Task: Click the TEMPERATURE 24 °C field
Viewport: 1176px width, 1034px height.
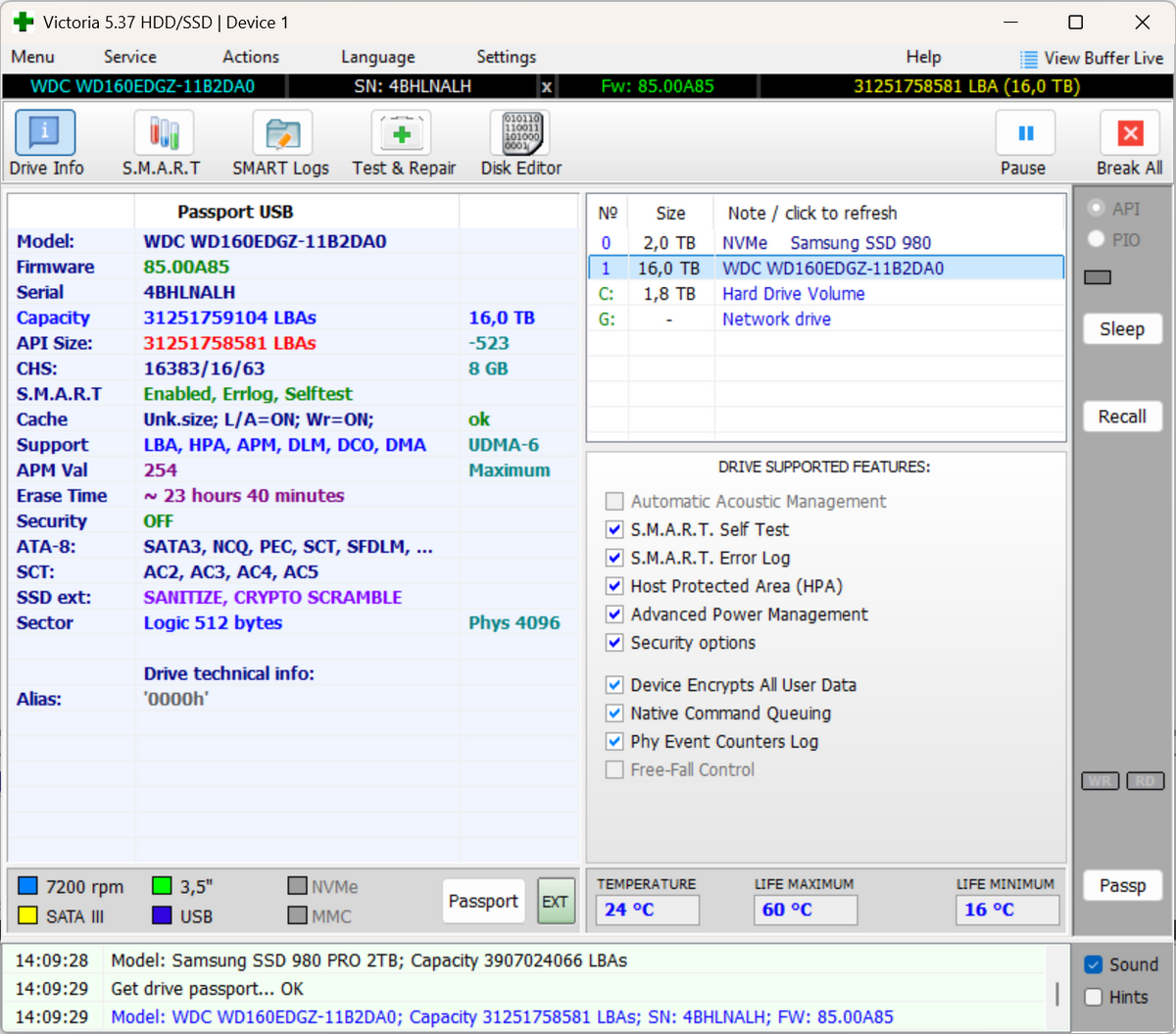Action: click(x=648, y=910)
